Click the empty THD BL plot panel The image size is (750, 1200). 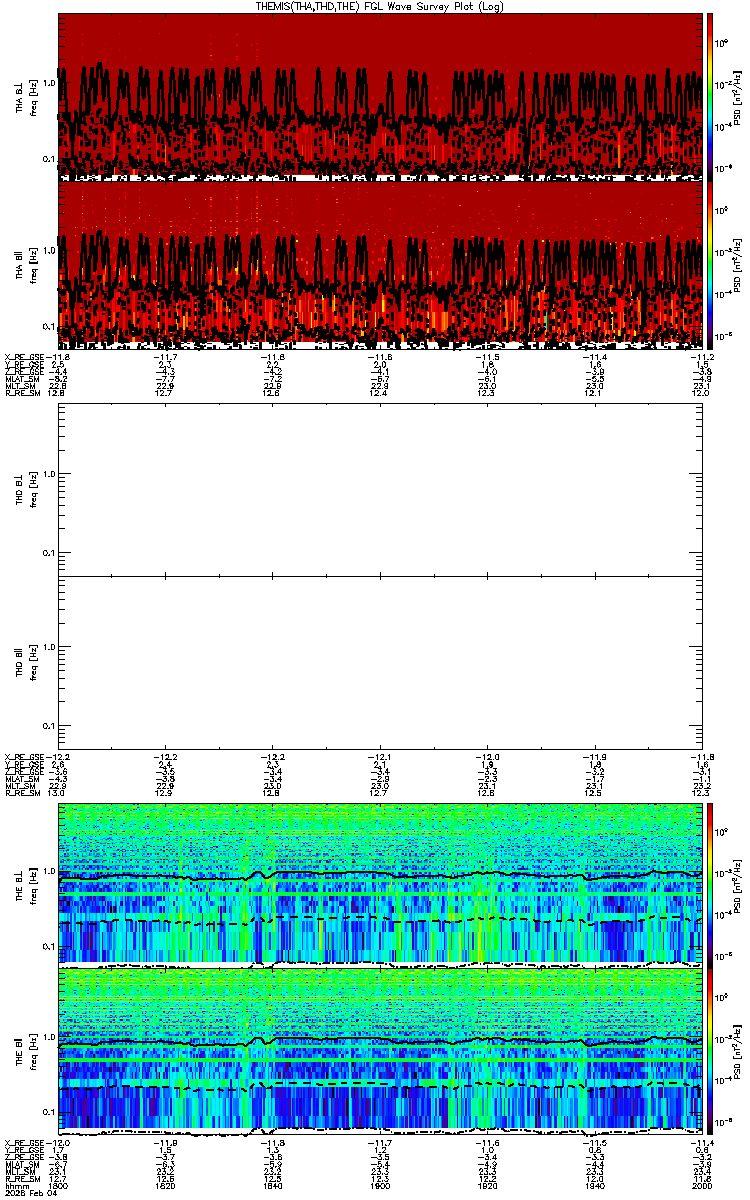click(380, 489)
